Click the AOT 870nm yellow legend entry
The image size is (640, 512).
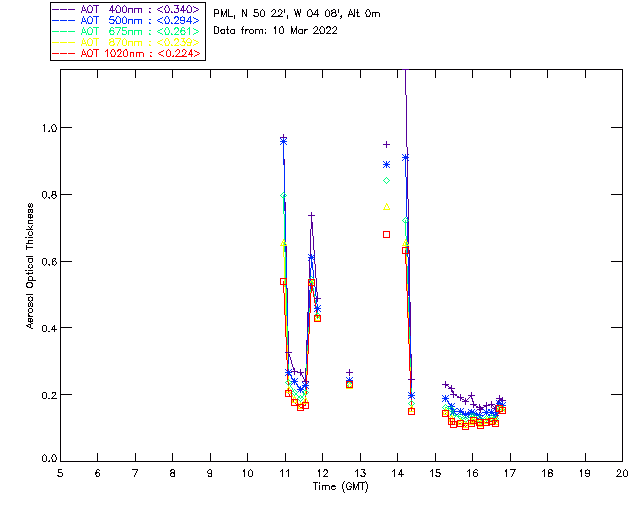[127, 42]
